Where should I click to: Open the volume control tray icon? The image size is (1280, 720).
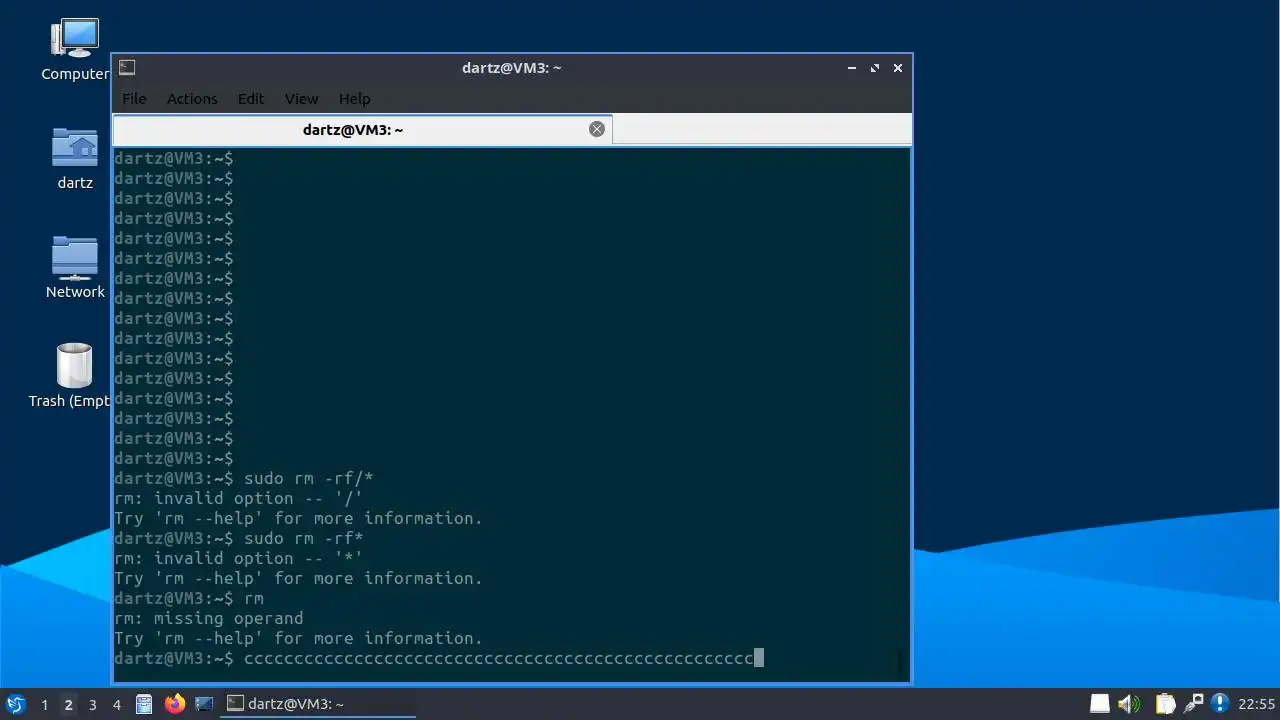[1129, 704]
